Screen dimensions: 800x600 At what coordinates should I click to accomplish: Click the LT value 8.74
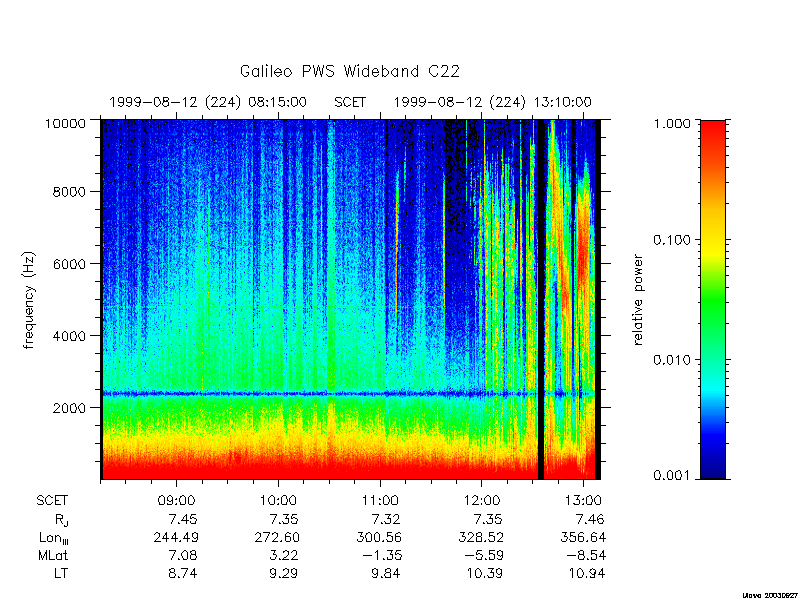183,573
